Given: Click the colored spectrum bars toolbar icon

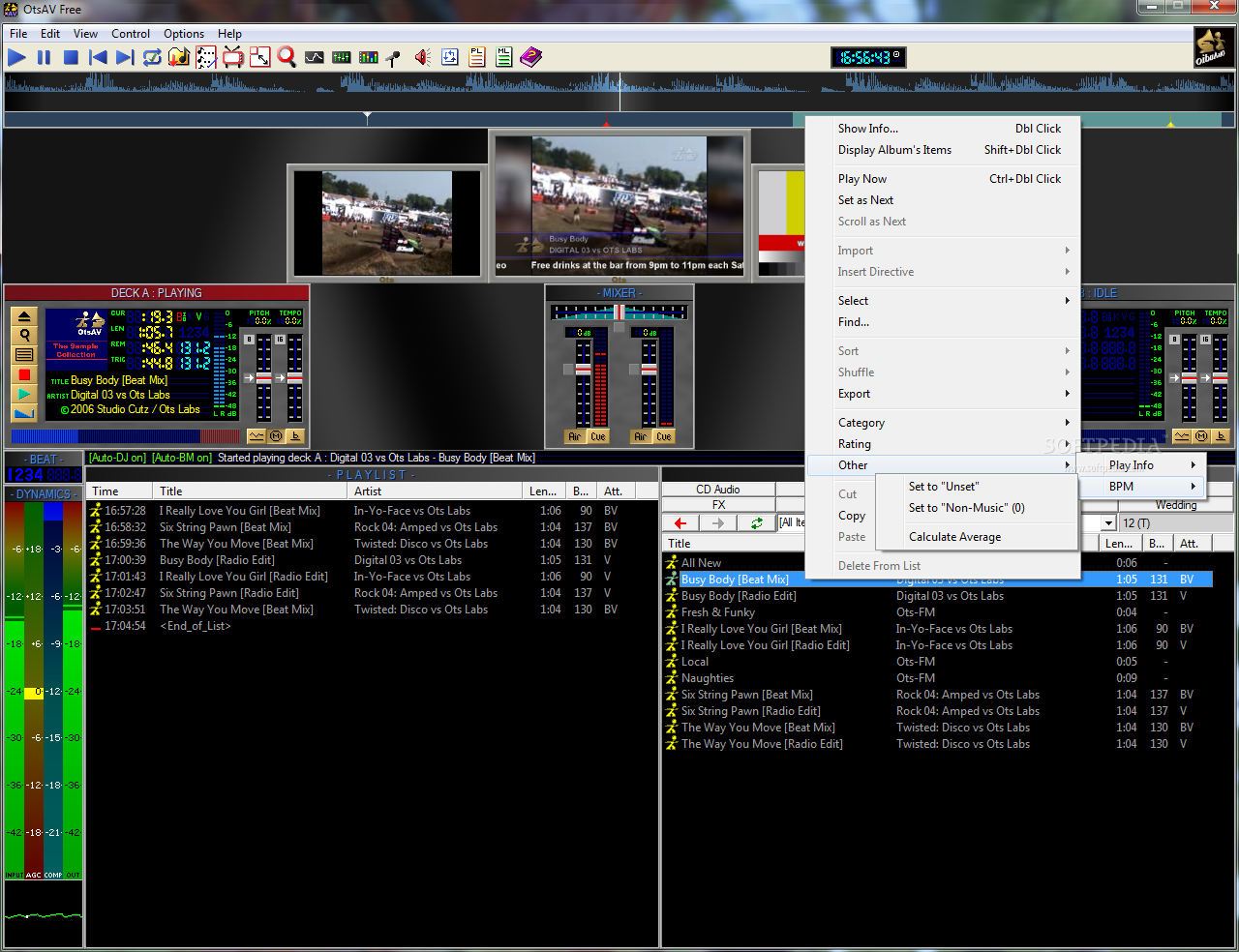Looking at the screenshot, I should [x=369, y=58].
